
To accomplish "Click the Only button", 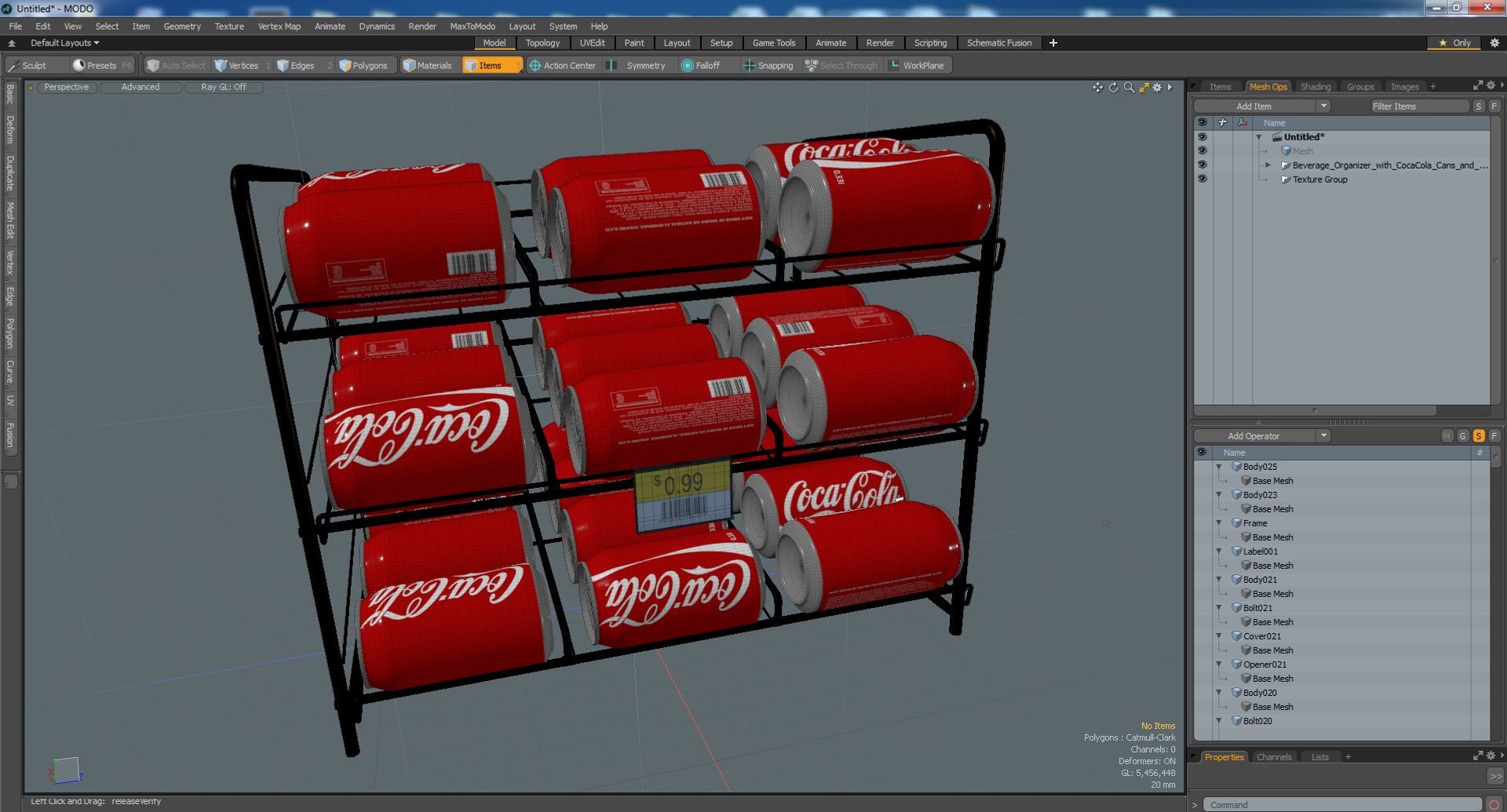I will 1454,43.
